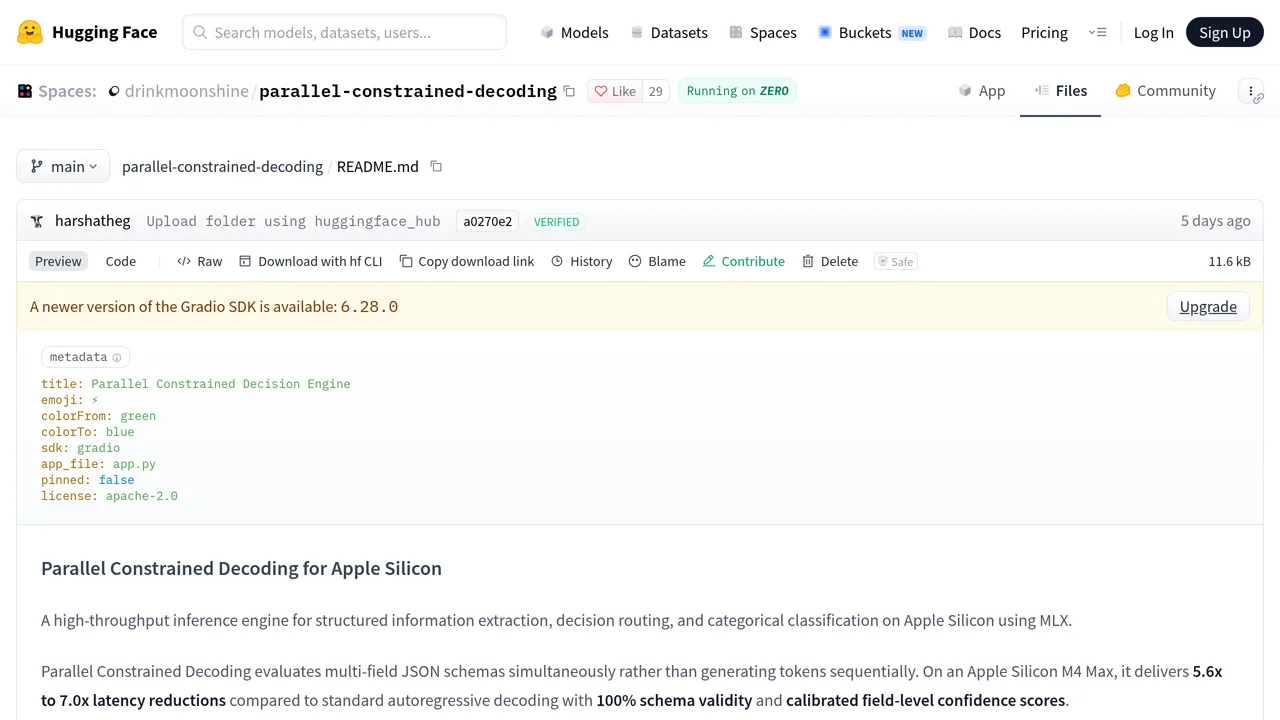Screen dimensions: 1280x720
Task: Open commit hash a0270e2
Action: click(x=488, y=221)
